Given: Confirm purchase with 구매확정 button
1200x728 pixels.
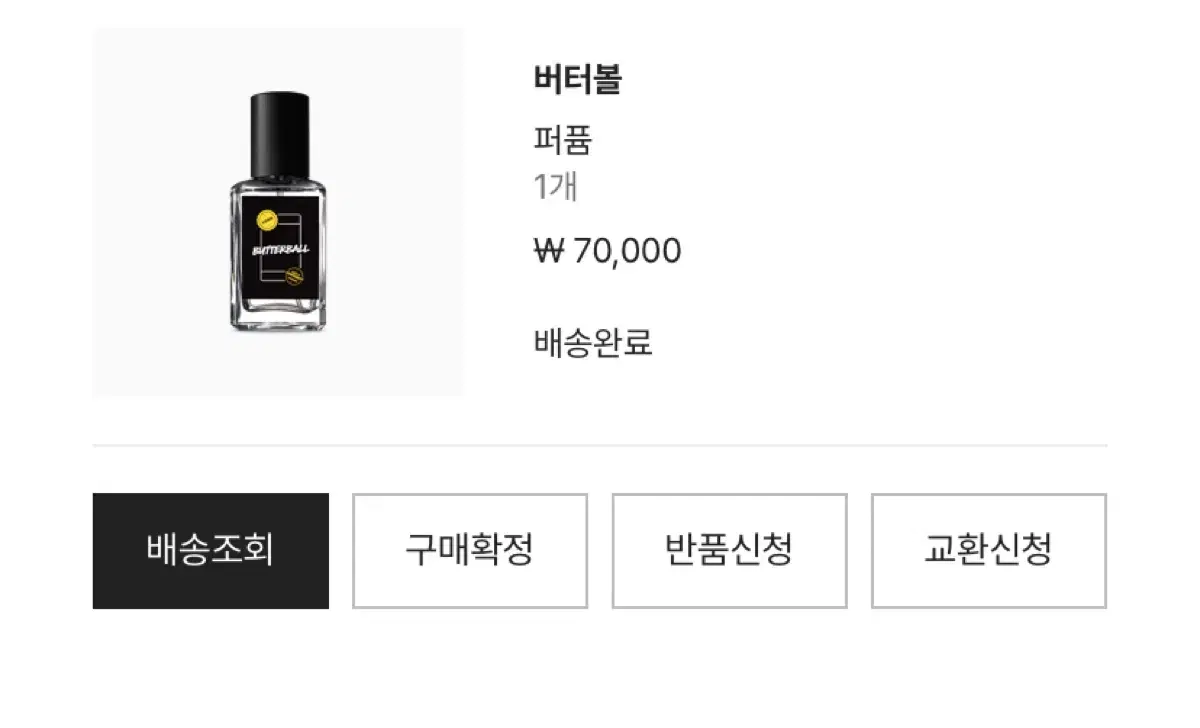Looking at the screenshot, I should click(x=470, y=550).
